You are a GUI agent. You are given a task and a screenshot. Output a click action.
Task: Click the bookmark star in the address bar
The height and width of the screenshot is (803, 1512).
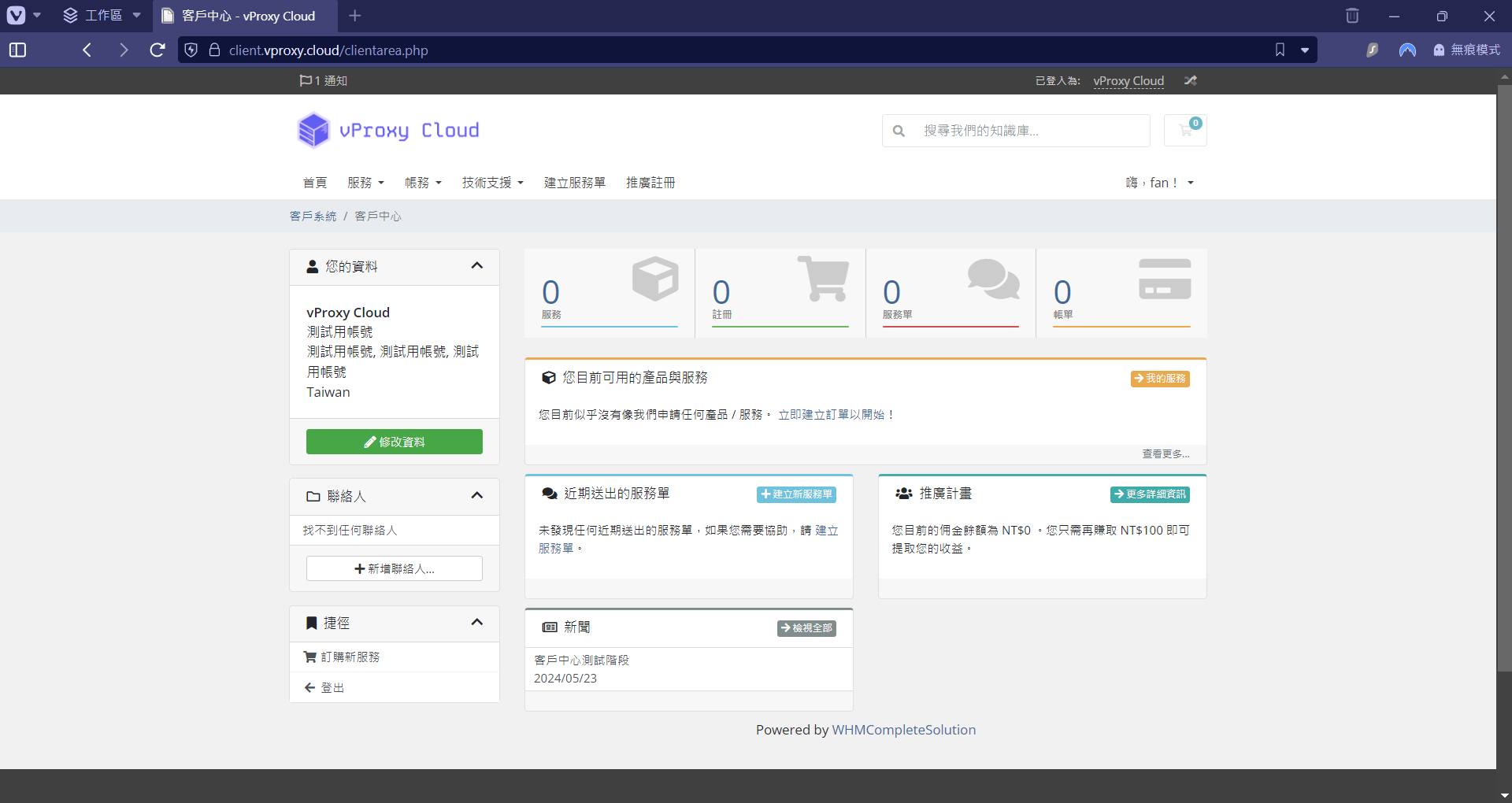click(1279, 50)
